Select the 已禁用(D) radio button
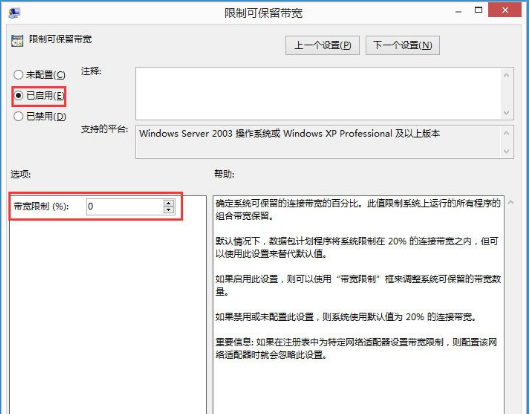 point(18,116)
